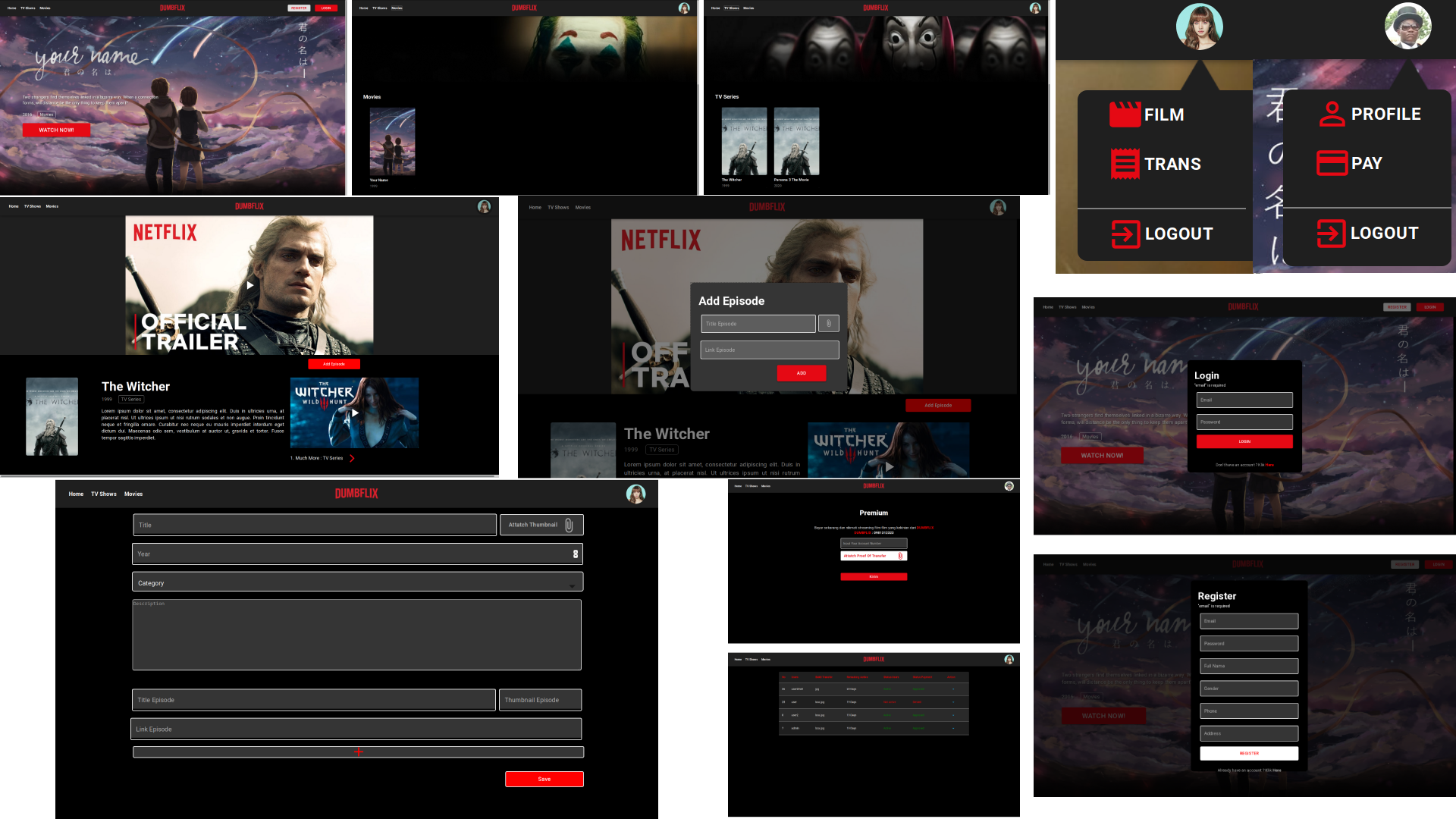Click the Link Episode field in Add Episode dialog

pos(769,350)
